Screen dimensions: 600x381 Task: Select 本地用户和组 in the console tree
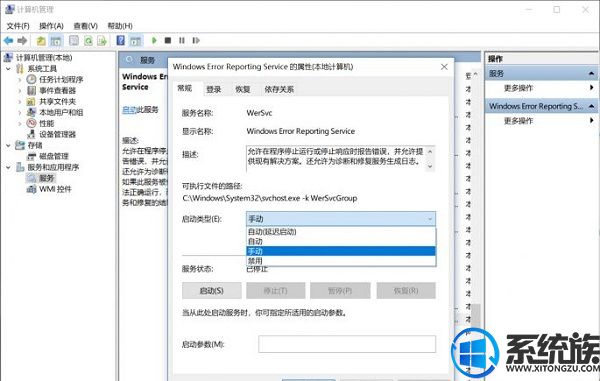point(61,112)
